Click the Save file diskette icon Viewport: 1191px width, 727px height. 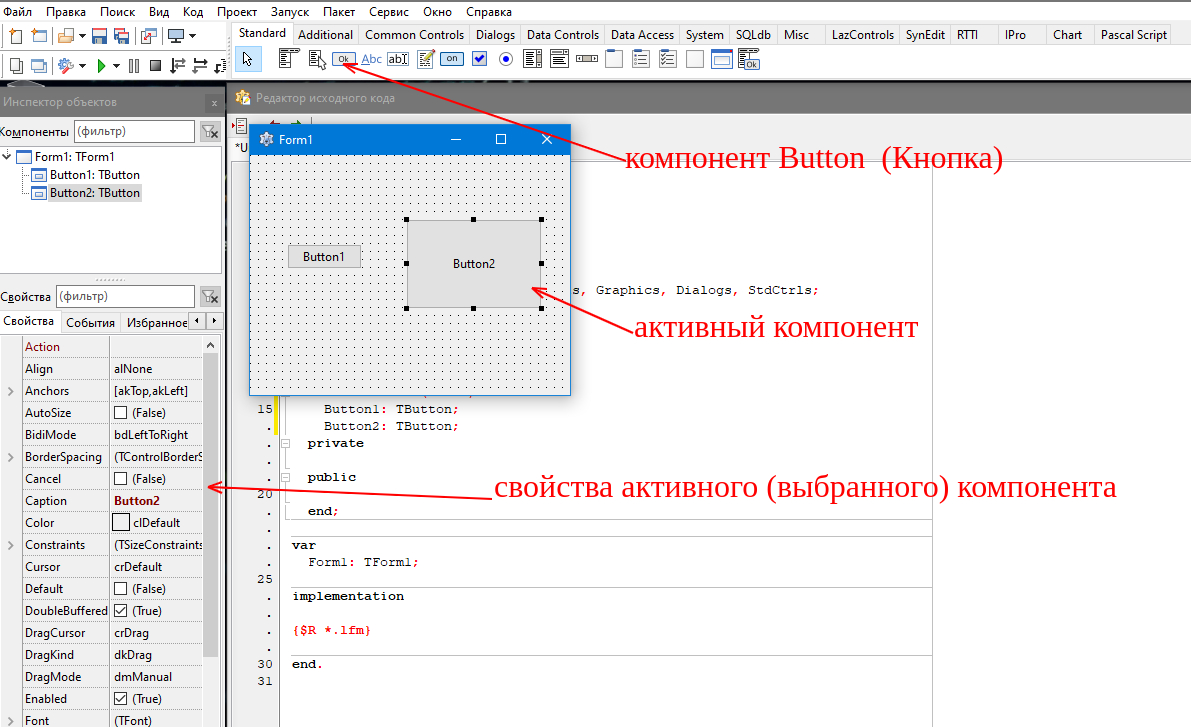tap(99, 36)
